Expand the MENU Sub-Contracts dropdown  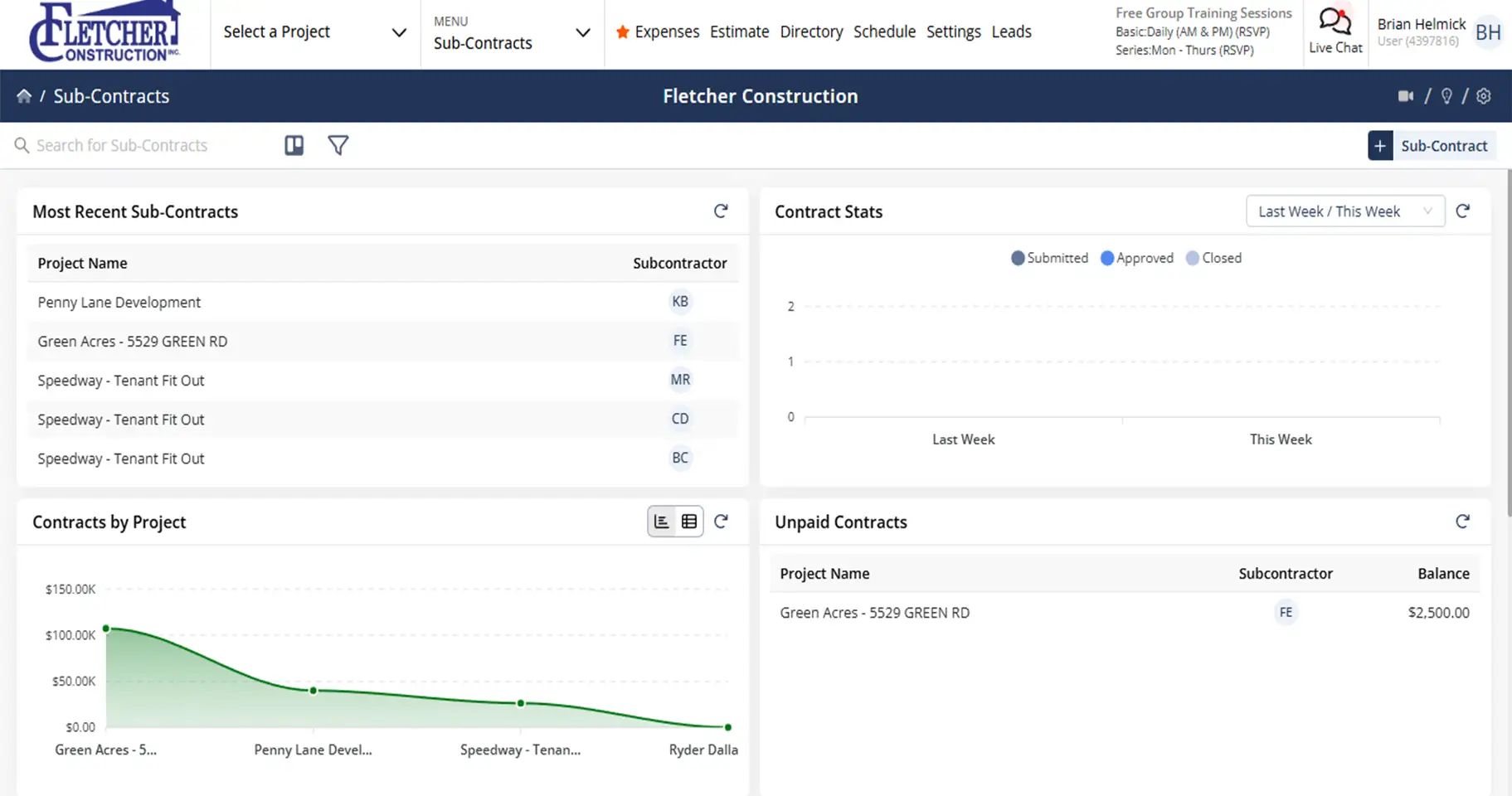512,32
